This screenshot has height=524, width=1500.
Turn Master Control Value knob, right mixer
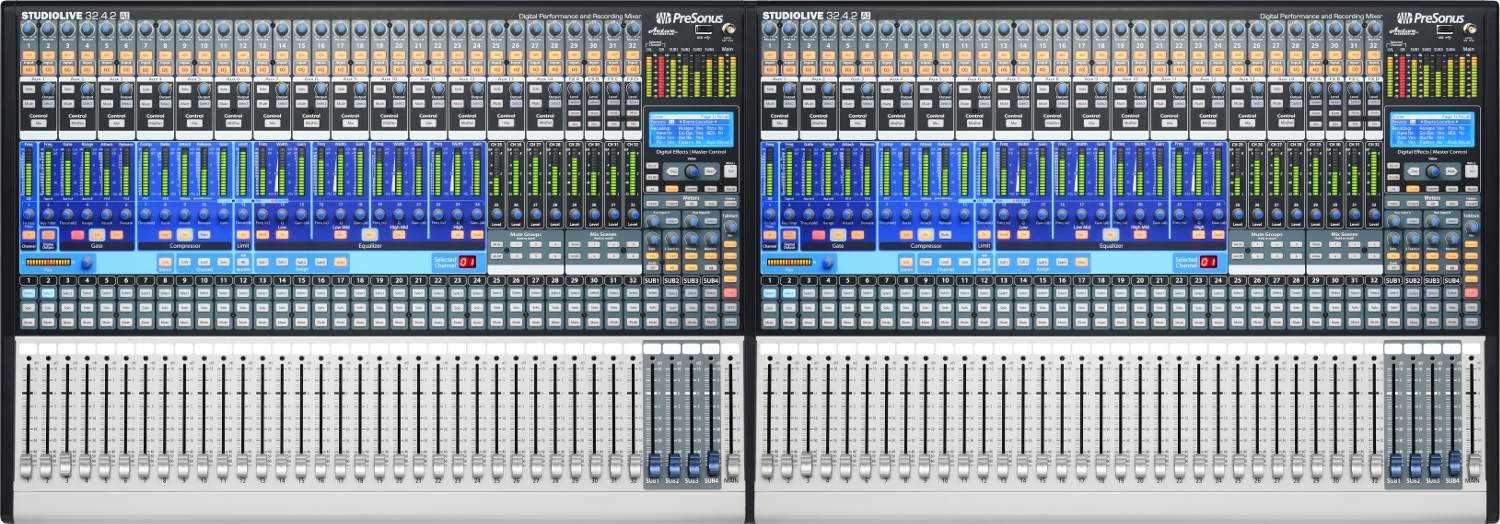pyautogui.click(x=1433, y=171)
